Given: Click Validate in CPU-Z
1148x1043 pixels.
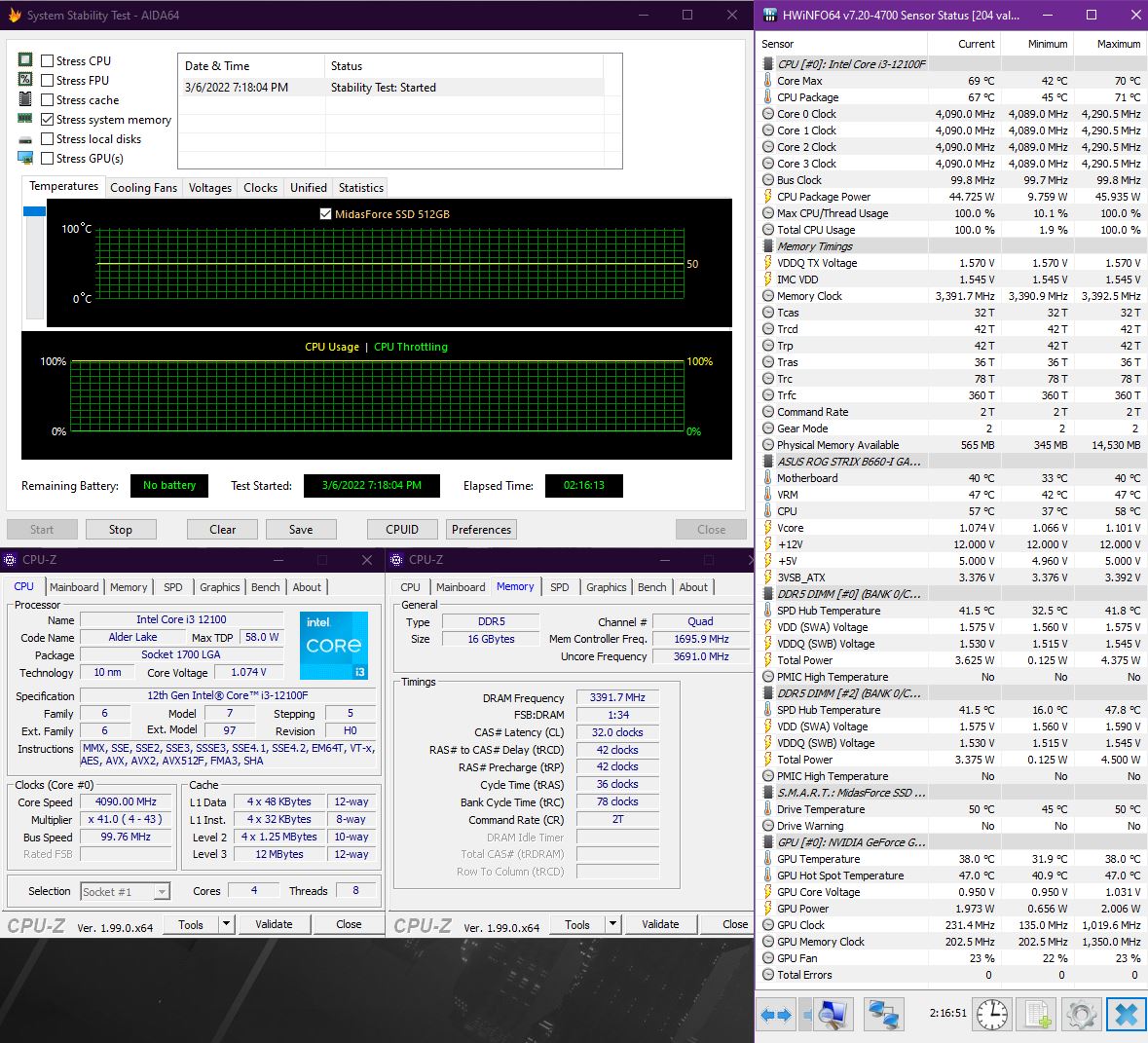Looking at the screenshot, I should pos(274,923).
